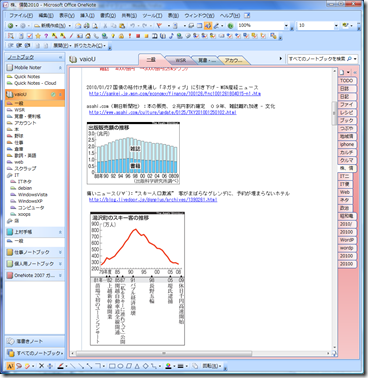Apply the question mark tag
Screen dimensions: 368x378
(x=46, y=36)
